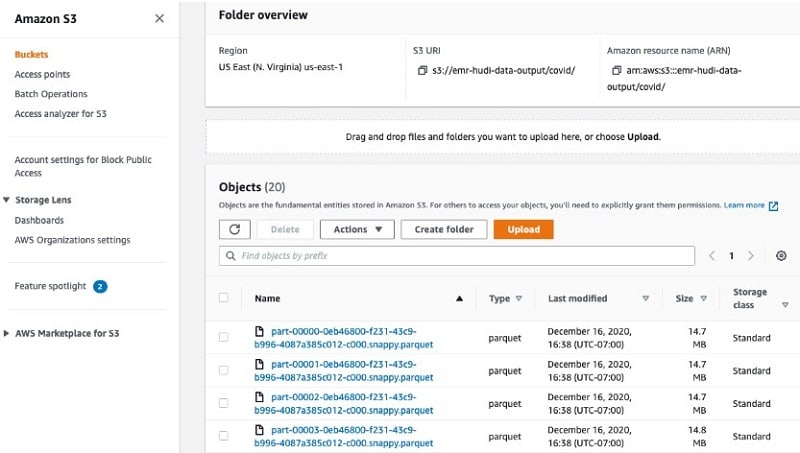
Task: Sort by Last modified column arrow
Action: [645, 298]
